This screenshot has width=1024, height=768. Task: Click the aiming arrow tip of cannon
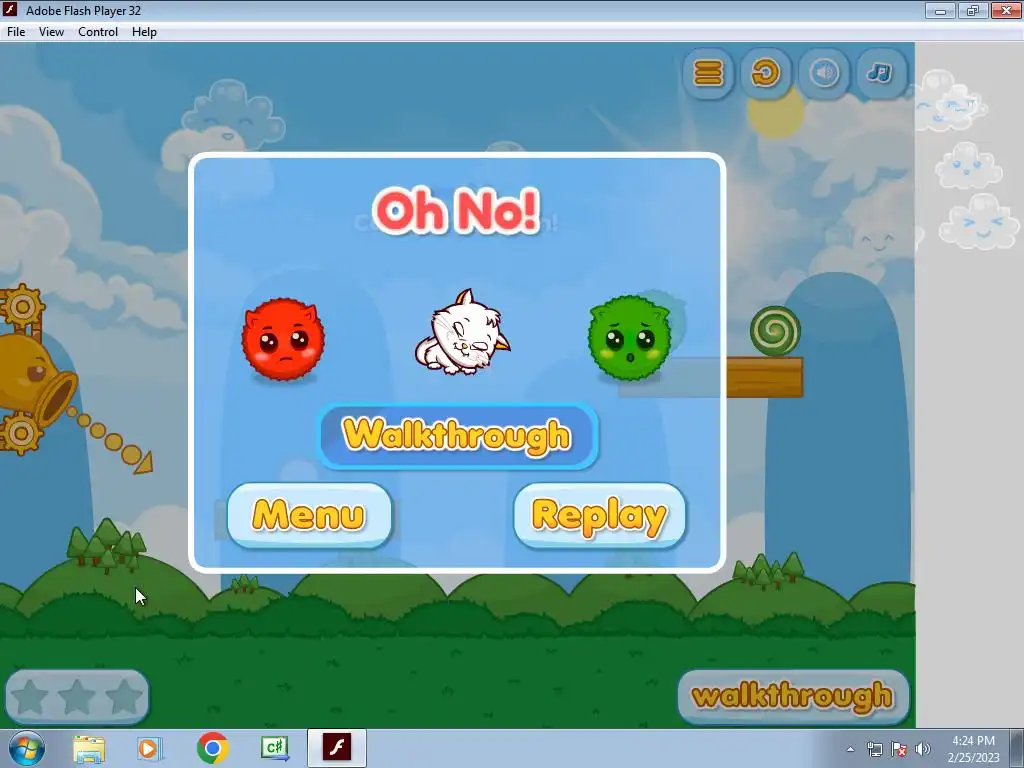pyautogui.click(x=144, y=462)
